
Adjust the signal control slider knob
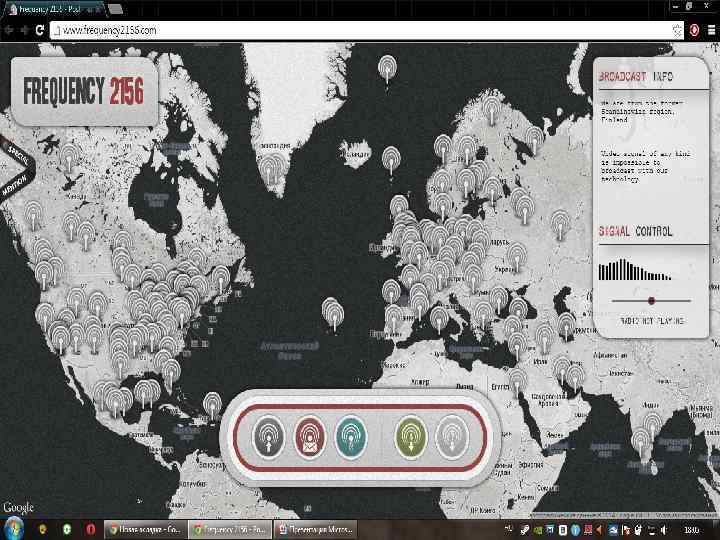(651, 301)
